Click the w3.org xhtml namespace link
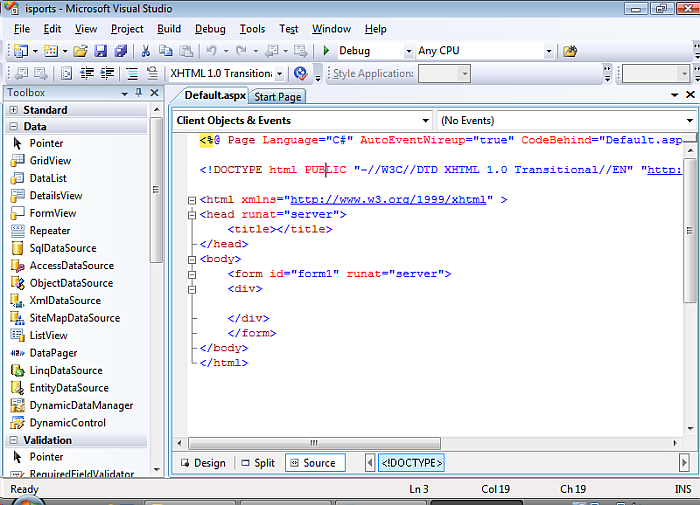This screenshot has width=700, height=505. [391, 200]
